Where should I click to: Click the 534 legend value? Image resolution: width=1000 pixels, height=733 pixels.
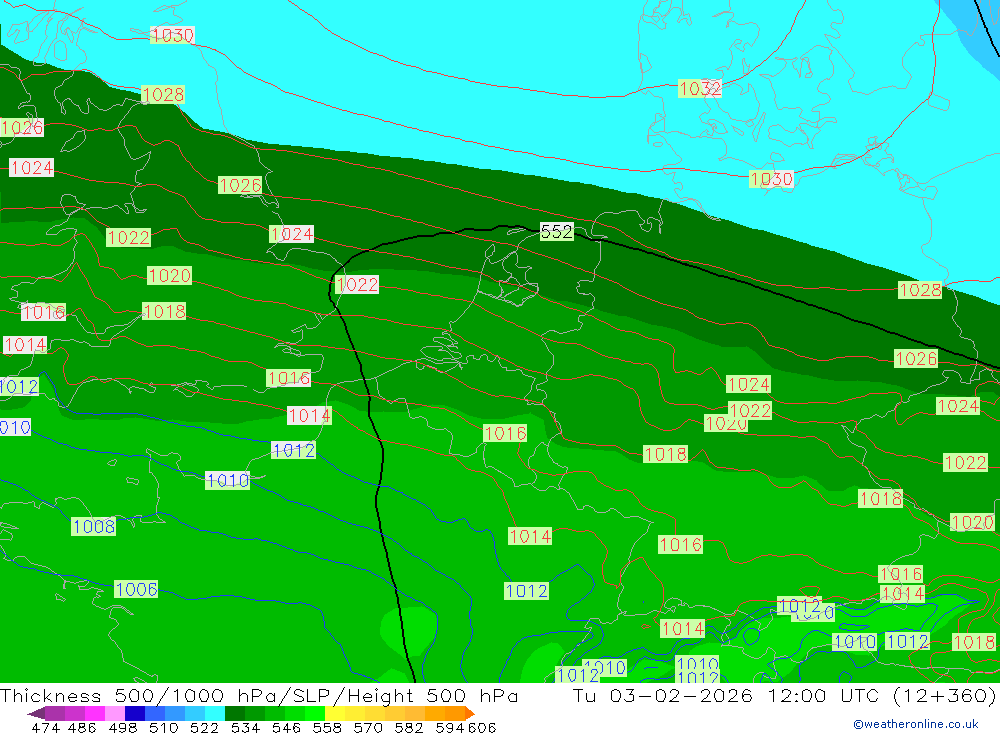coord(245,727)
